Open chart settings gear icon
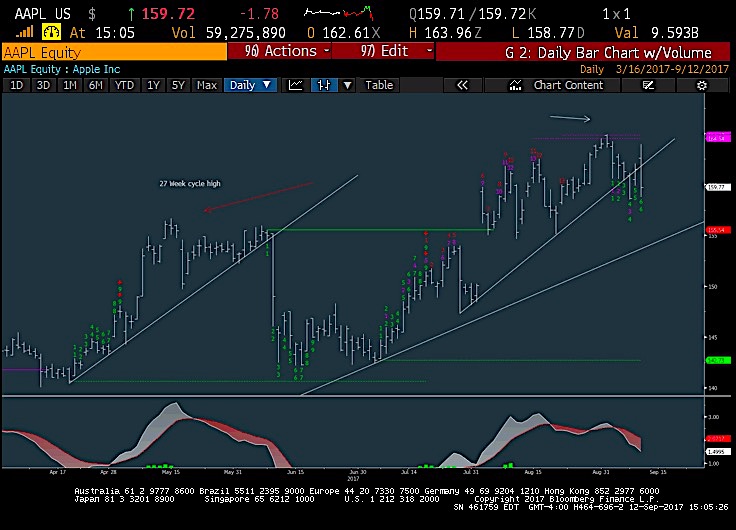This screenshot has width=736, height=530. (x=701, y=85)
